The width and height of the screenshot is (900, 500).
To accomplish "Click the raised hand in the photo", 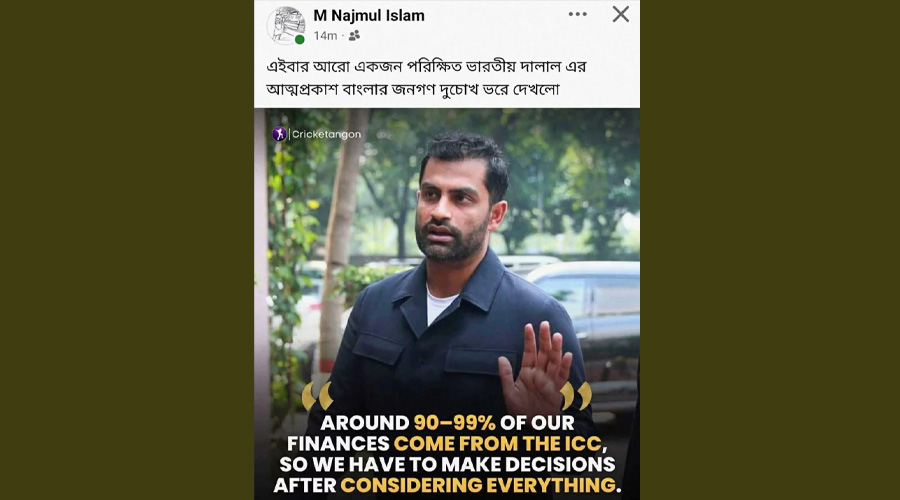I will pos(536,367).
